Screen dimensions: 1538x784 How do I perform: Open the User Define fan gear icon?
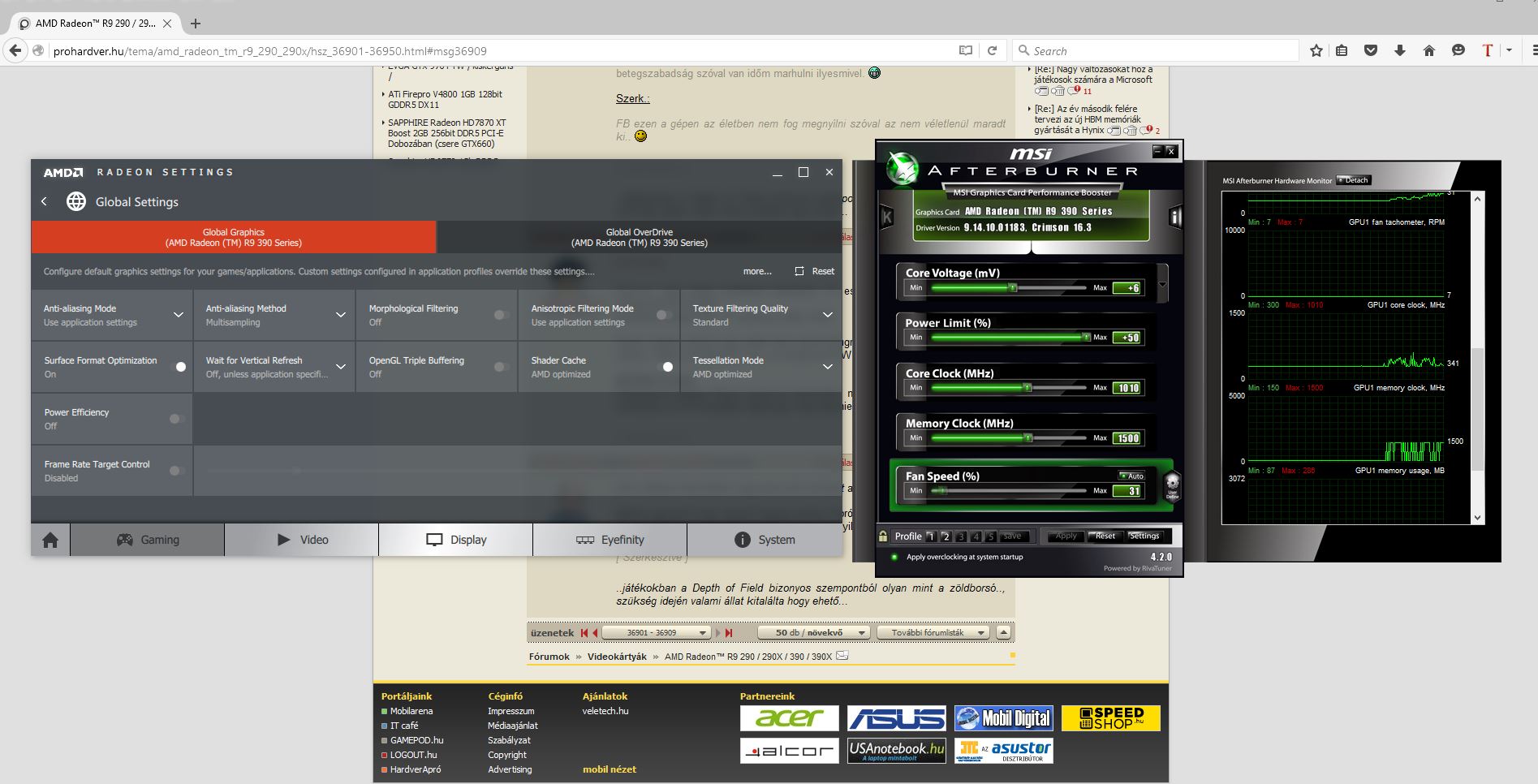[x=1172, y=488]
